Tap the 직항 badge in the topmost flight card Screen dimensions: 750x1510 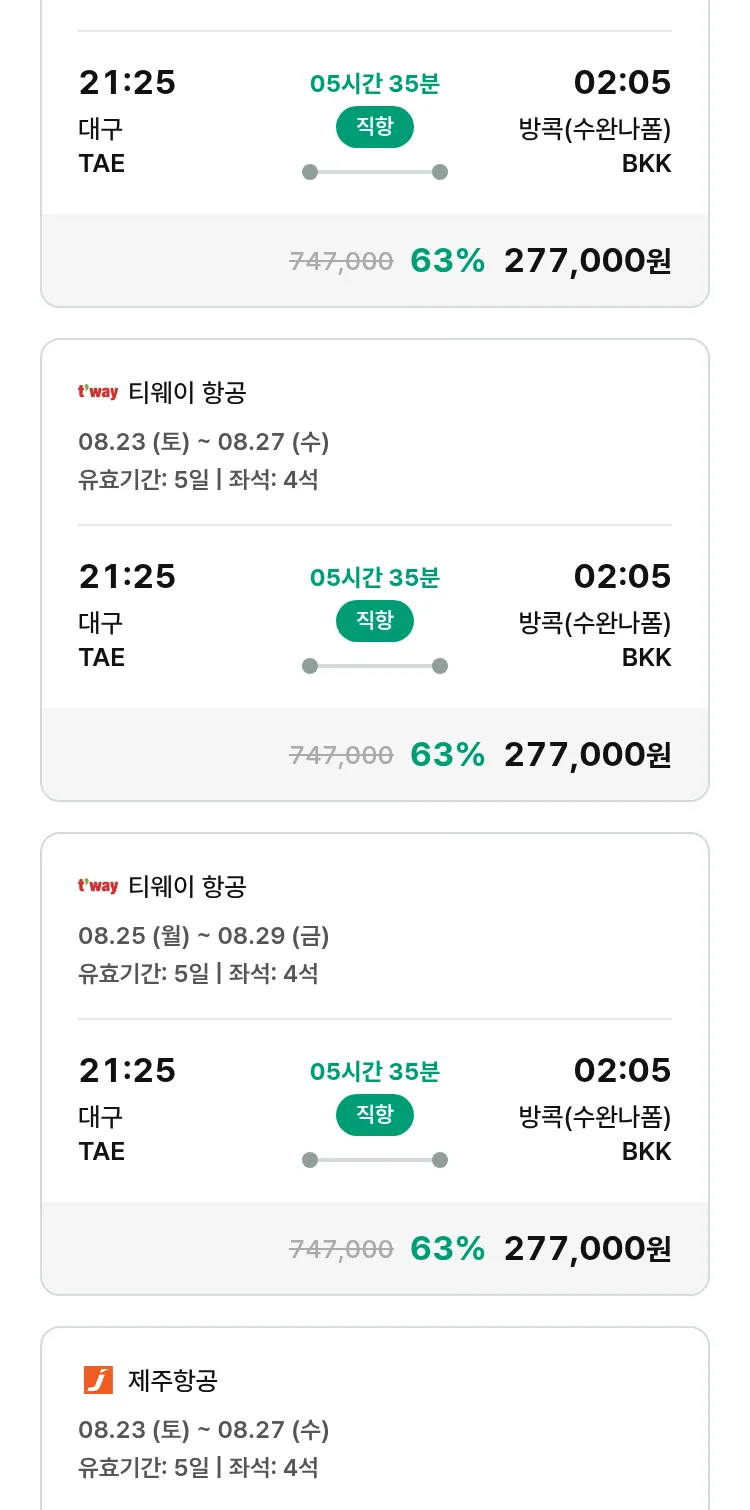point(374,127)
